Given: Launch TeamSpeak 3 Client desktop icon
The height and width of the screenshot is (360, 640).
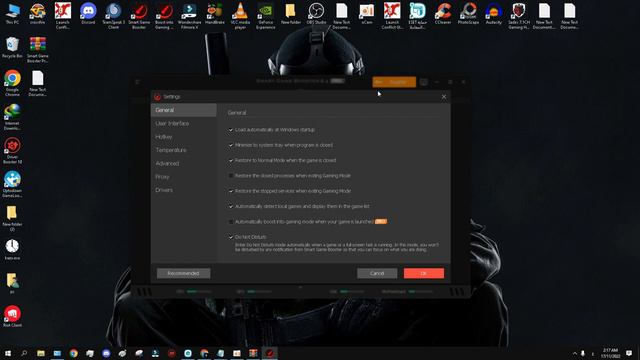Looking at the screenshot, I should point(113,16).
